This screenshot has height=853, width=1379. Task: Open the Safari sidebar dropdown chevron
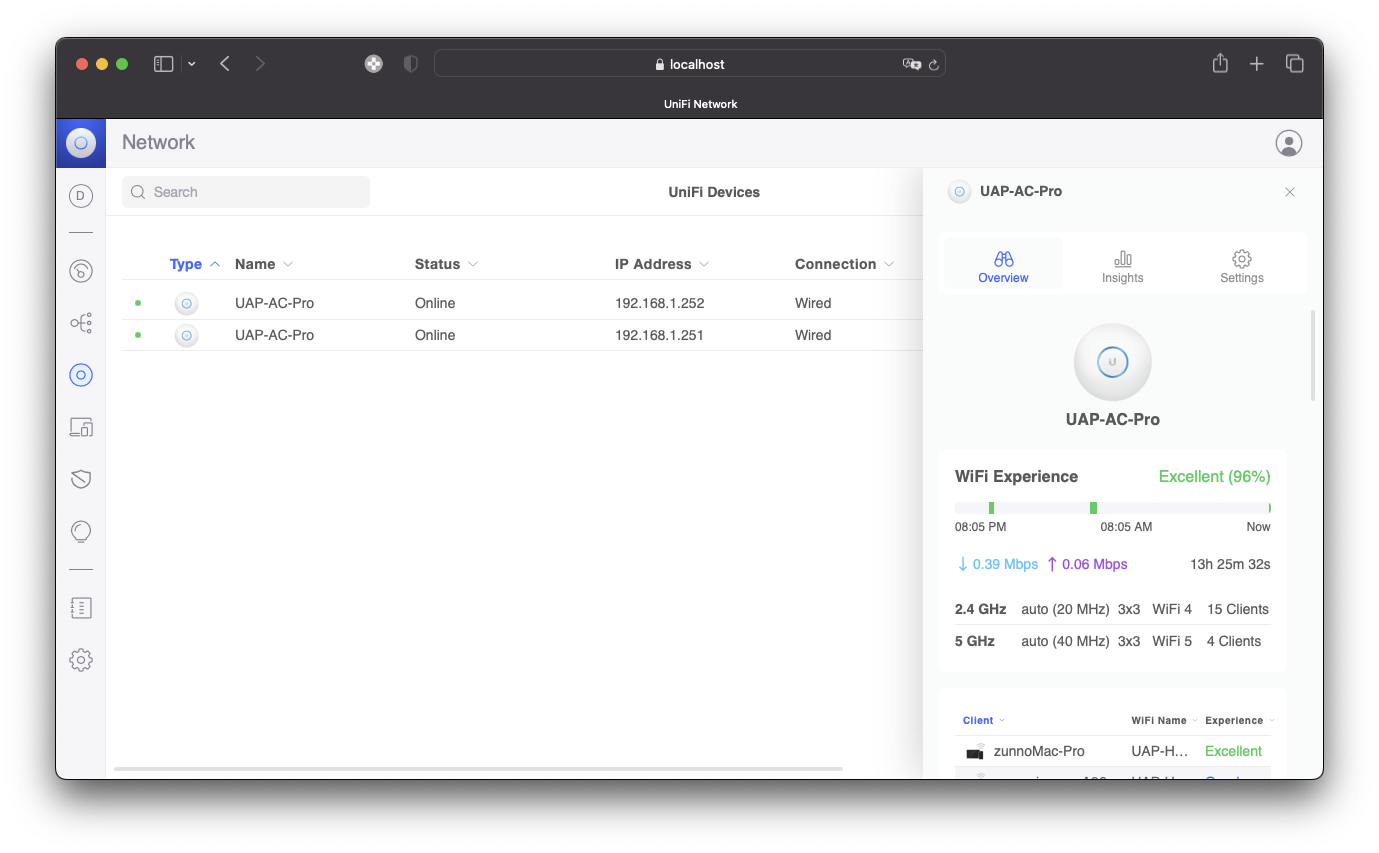(x=191, y=64)
